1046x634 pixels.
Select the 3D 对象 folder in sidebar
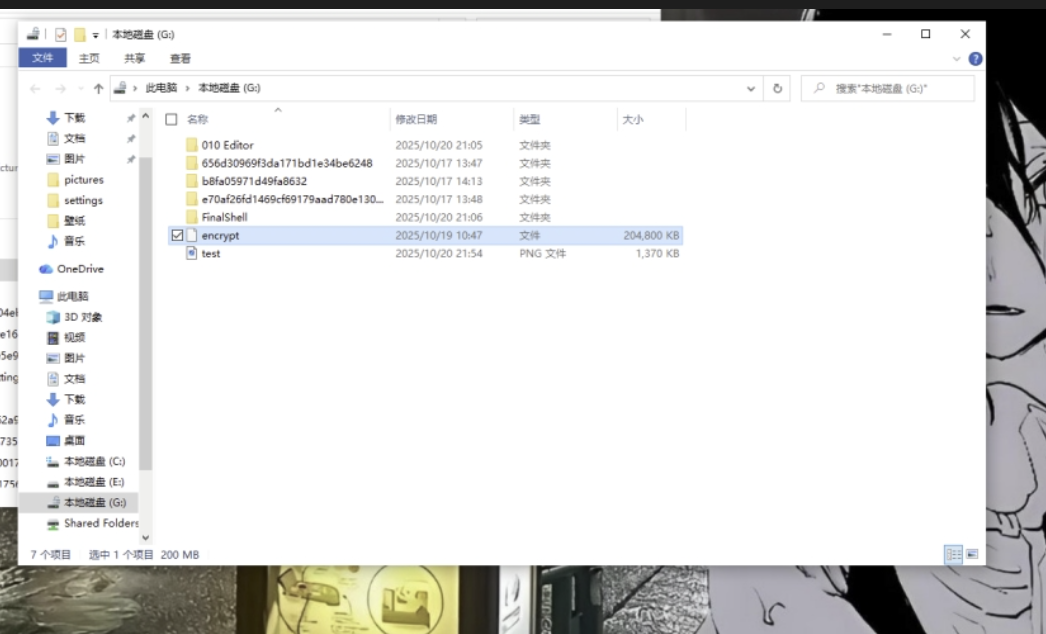tap(82, 317)
